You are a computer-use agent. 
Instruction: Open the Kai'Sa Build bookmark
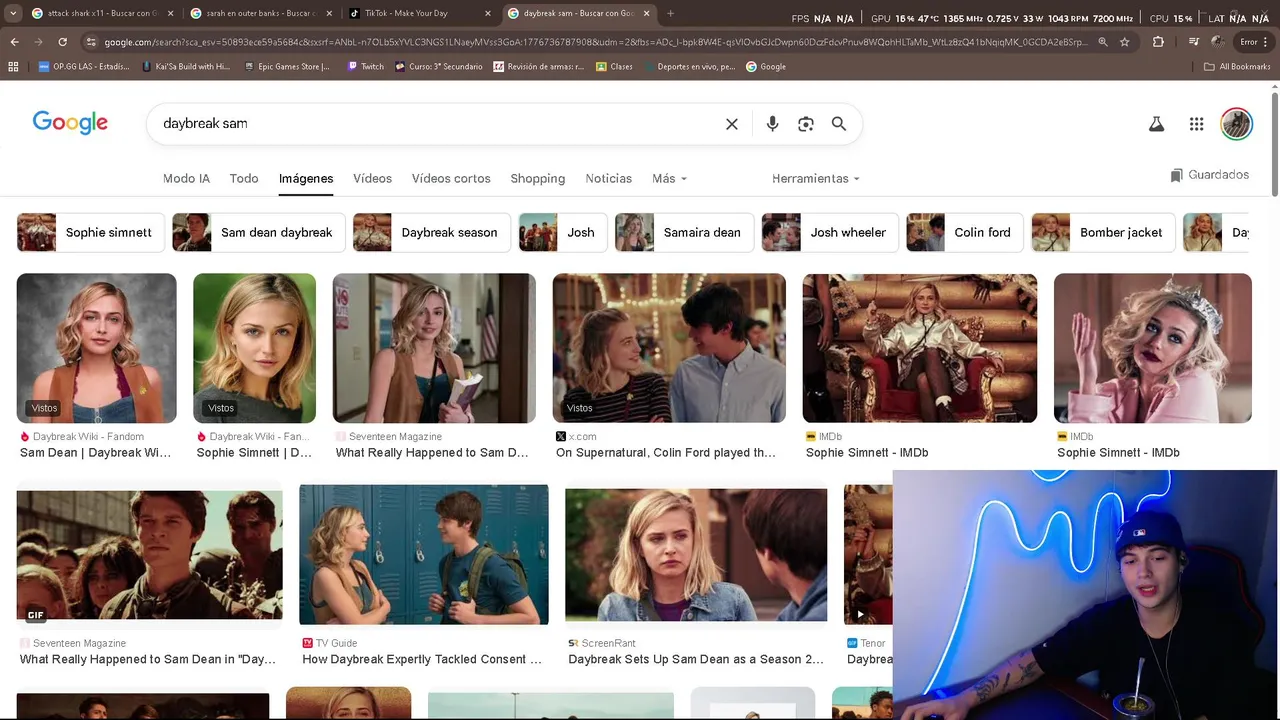click(185, 67)
